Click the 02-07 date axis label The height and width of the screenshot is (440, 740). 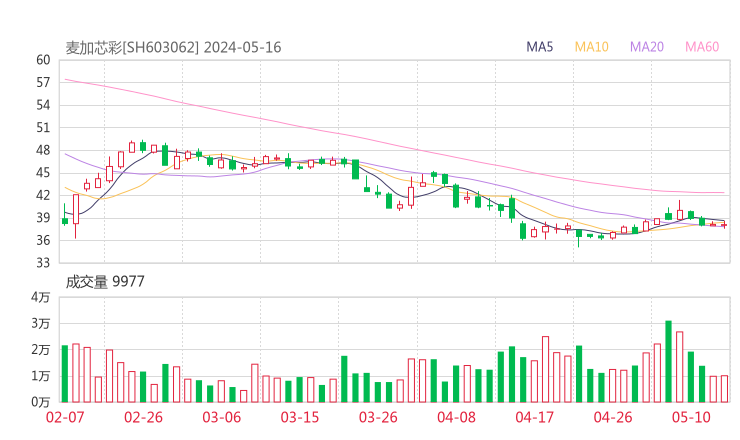(x=65, y=417)
